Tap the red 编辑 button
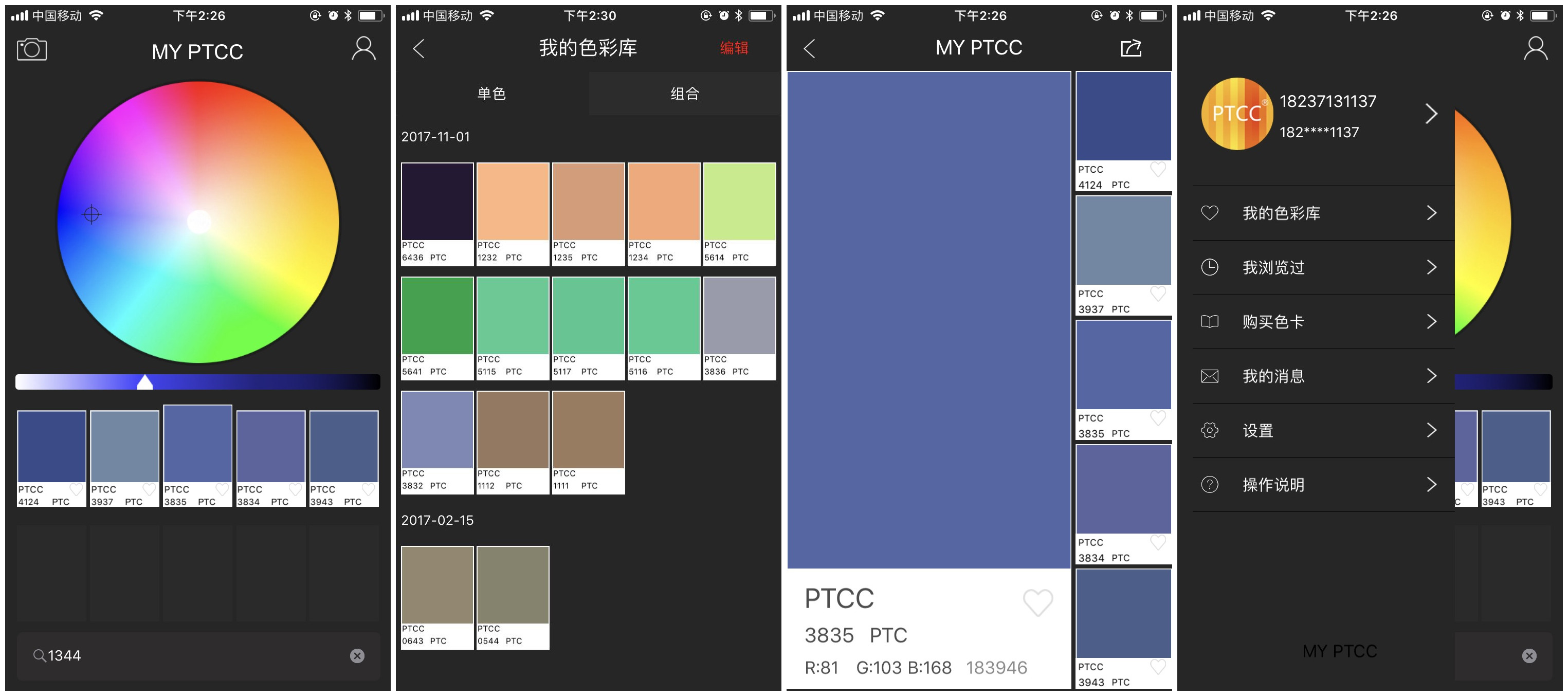 [x=734, y=48]
